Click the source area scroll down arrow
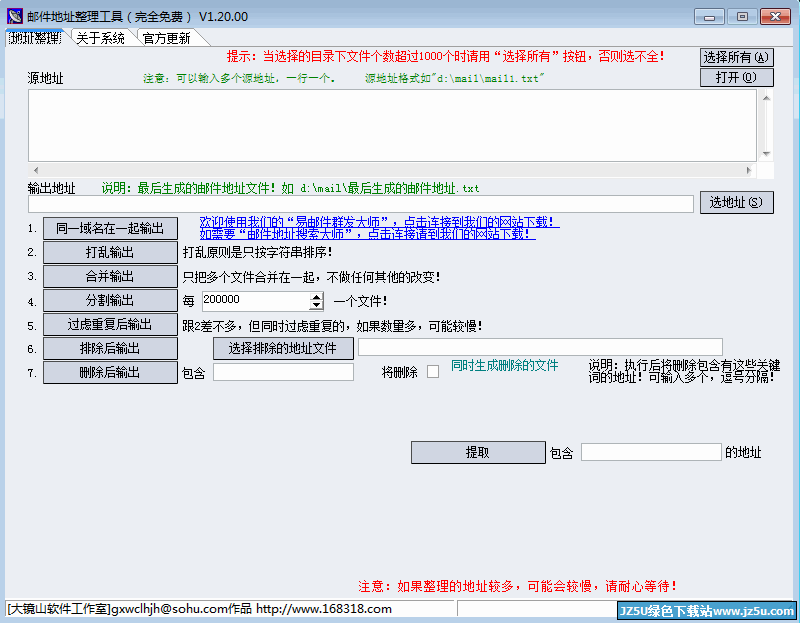 coord(766,154)
